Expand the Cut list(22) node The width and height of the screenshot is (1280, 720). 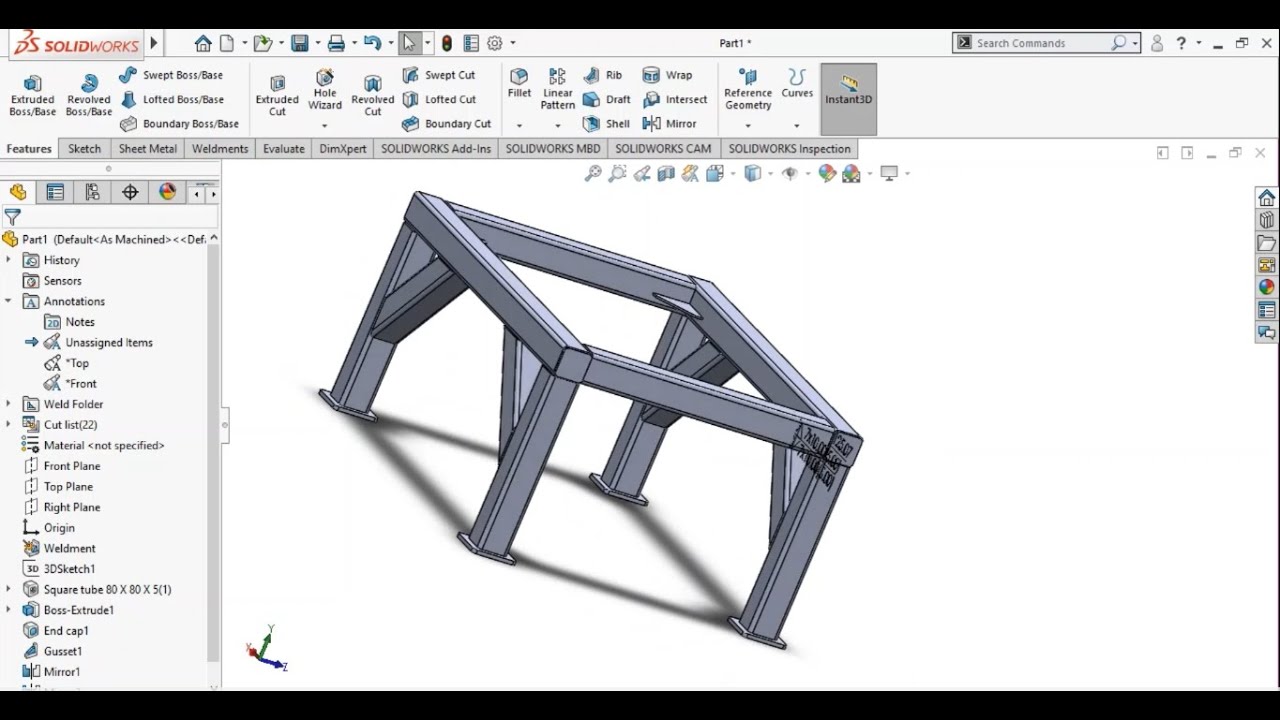pyautogui.click(x=8, y=425)
